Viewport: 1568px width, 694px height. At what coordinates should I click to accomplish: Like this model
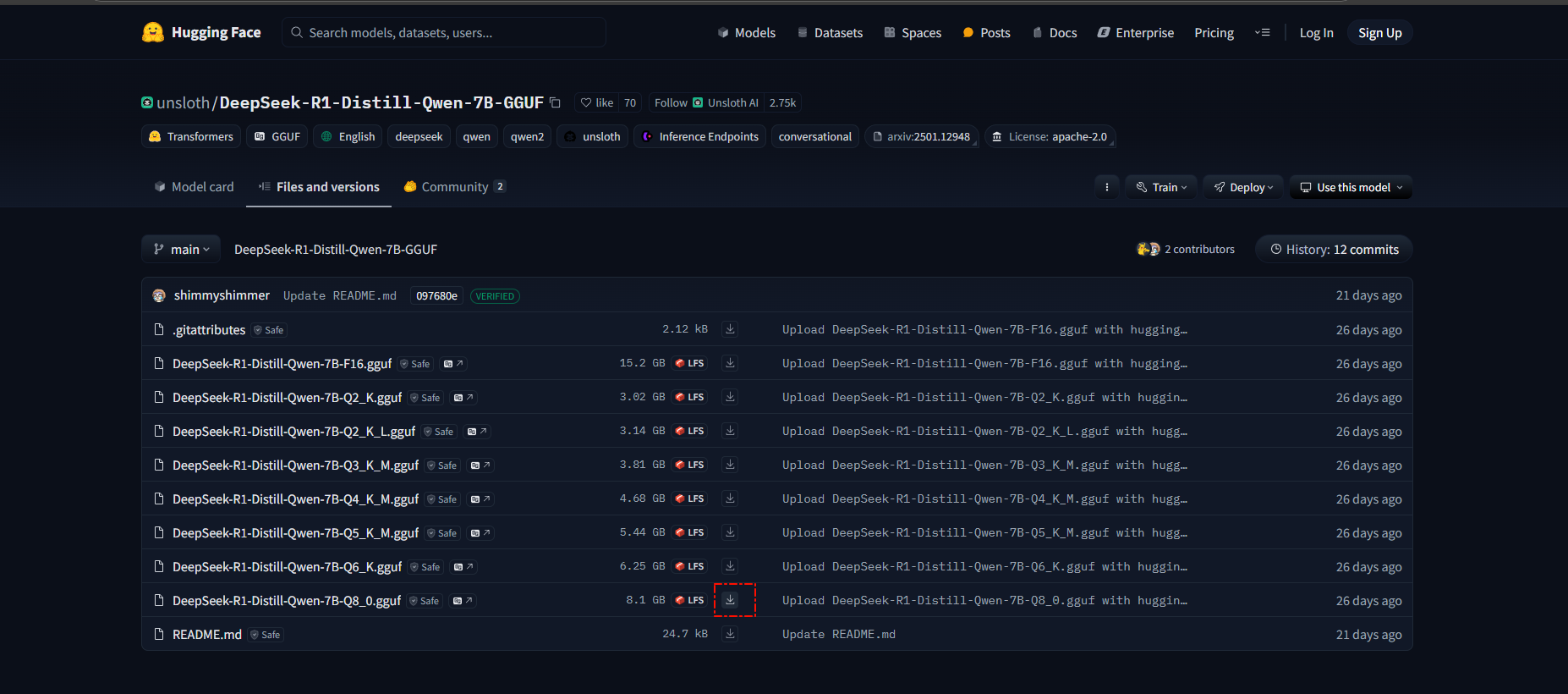(x=596, y=102)
